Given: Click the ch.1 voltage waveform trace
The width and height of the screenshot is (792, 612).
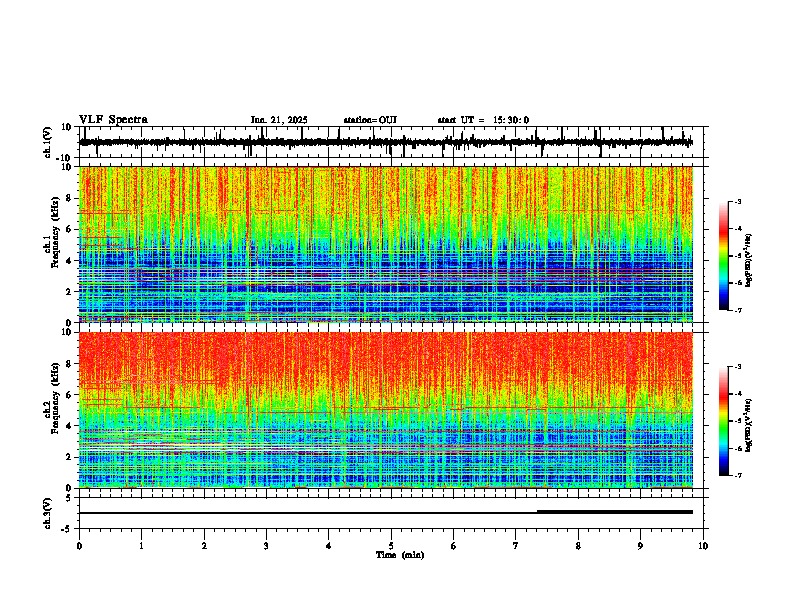Looking at the screenshot, I should [386, 142].
